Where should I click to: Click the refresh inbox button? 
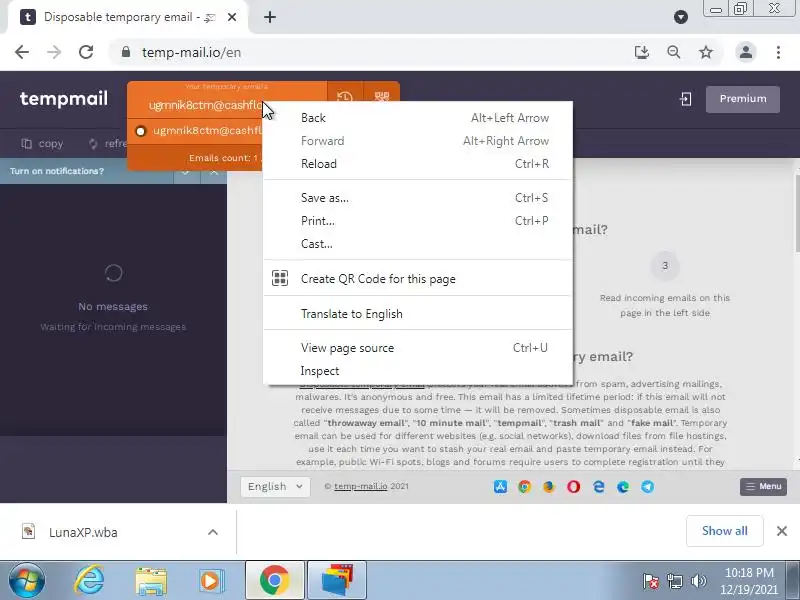tap(108, 144)
